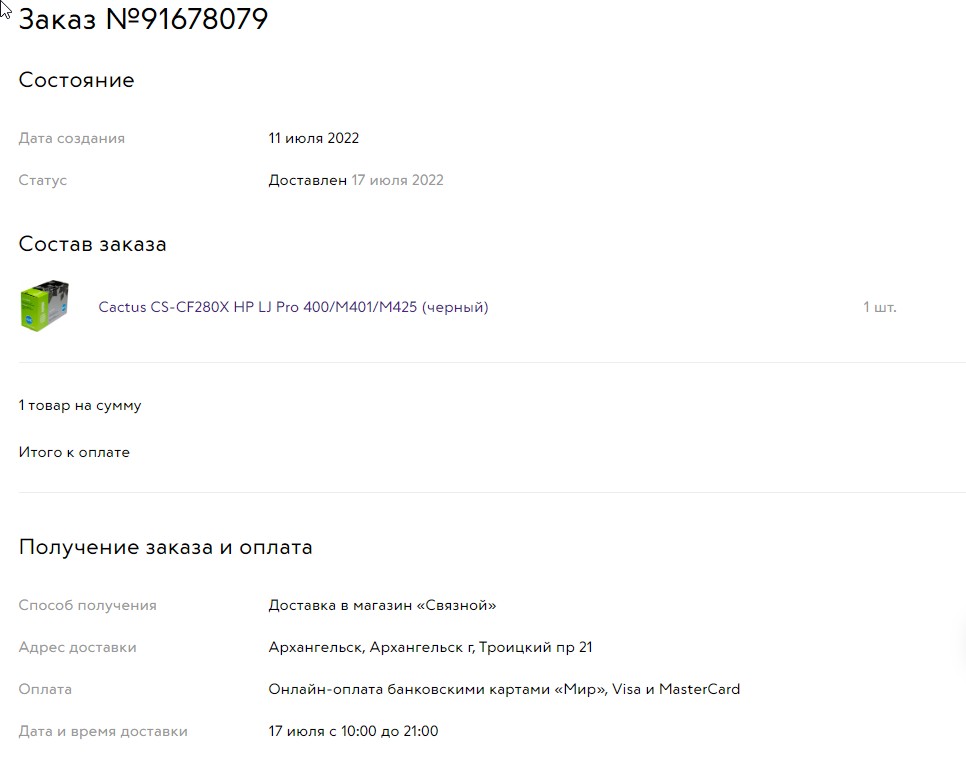Select the creation date 11 июля 2022
Viewport: 966px width, 775px height.
pyautogui.click(x=314, y=138)
